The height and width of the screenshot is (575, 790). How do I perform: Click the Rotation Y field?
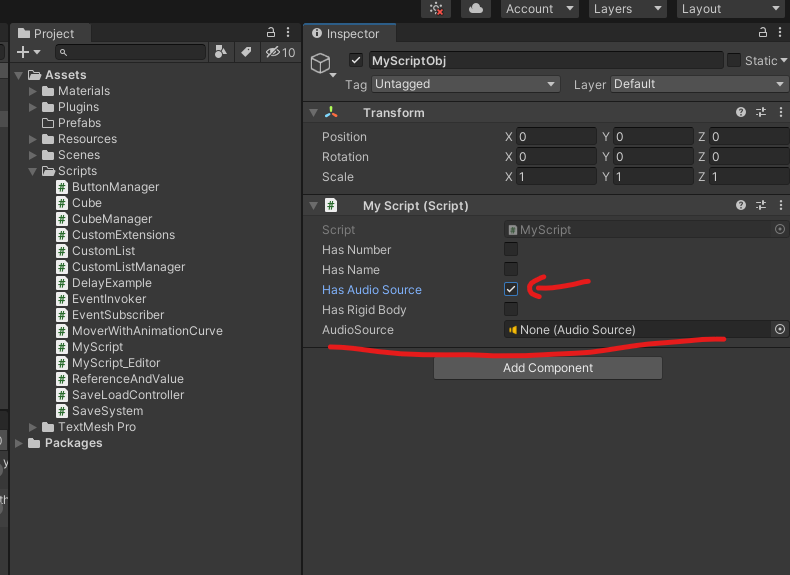click(653, 157)
